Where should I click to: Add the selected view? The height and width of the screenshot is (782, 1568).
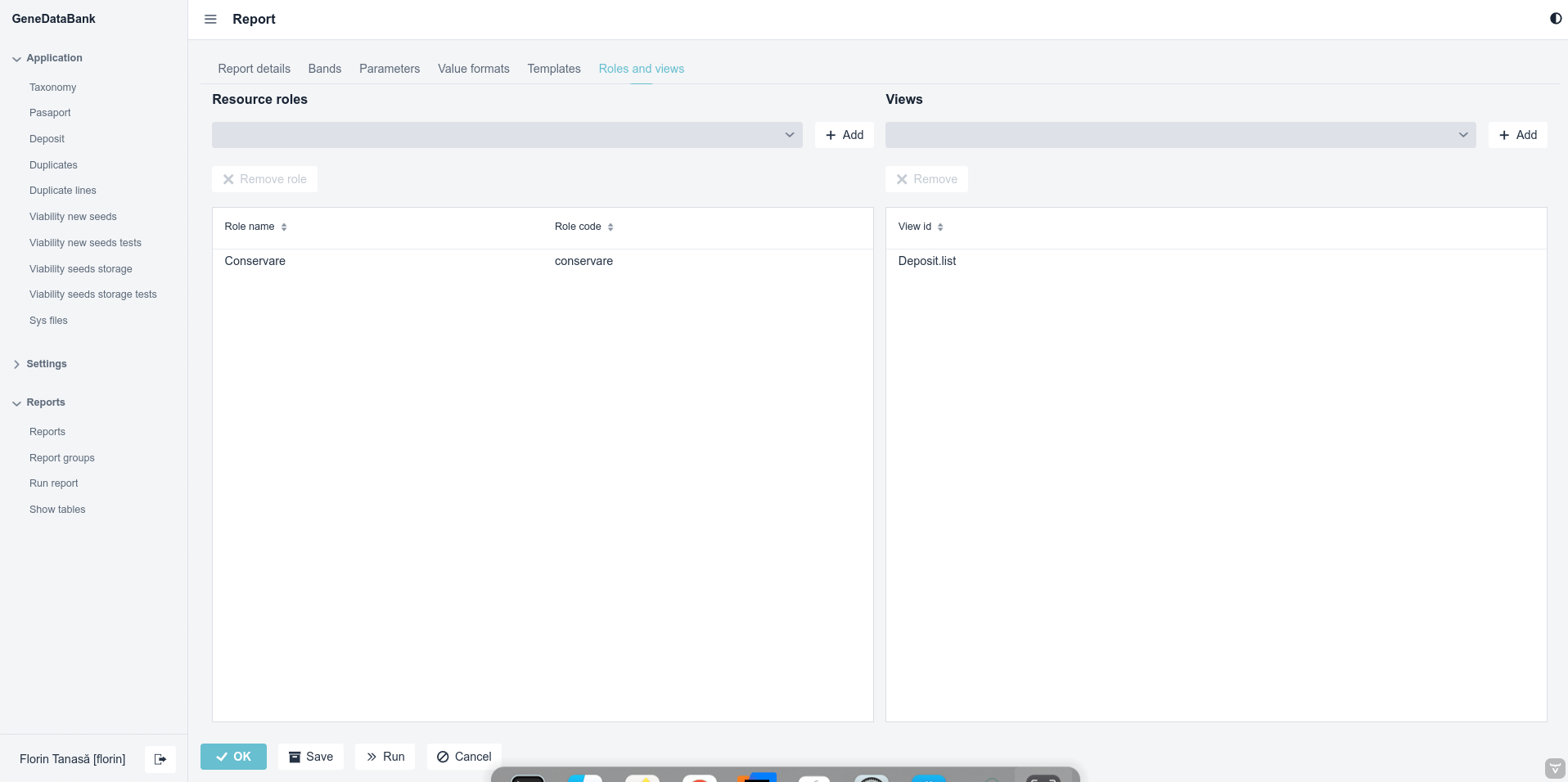pyautogui.click(x=1517, y=135)
